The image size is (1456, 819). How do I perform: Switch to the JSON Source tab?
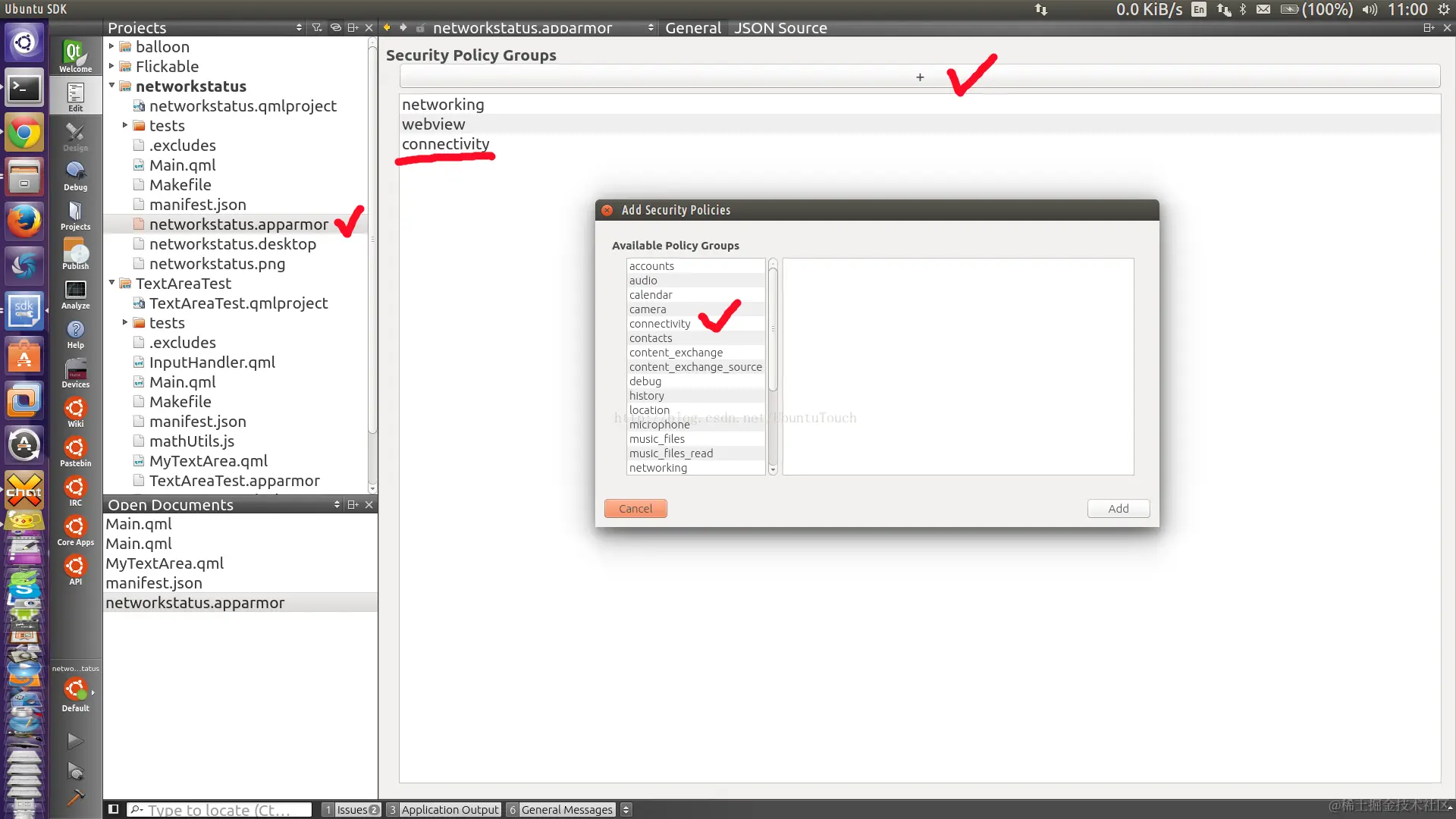780,28
